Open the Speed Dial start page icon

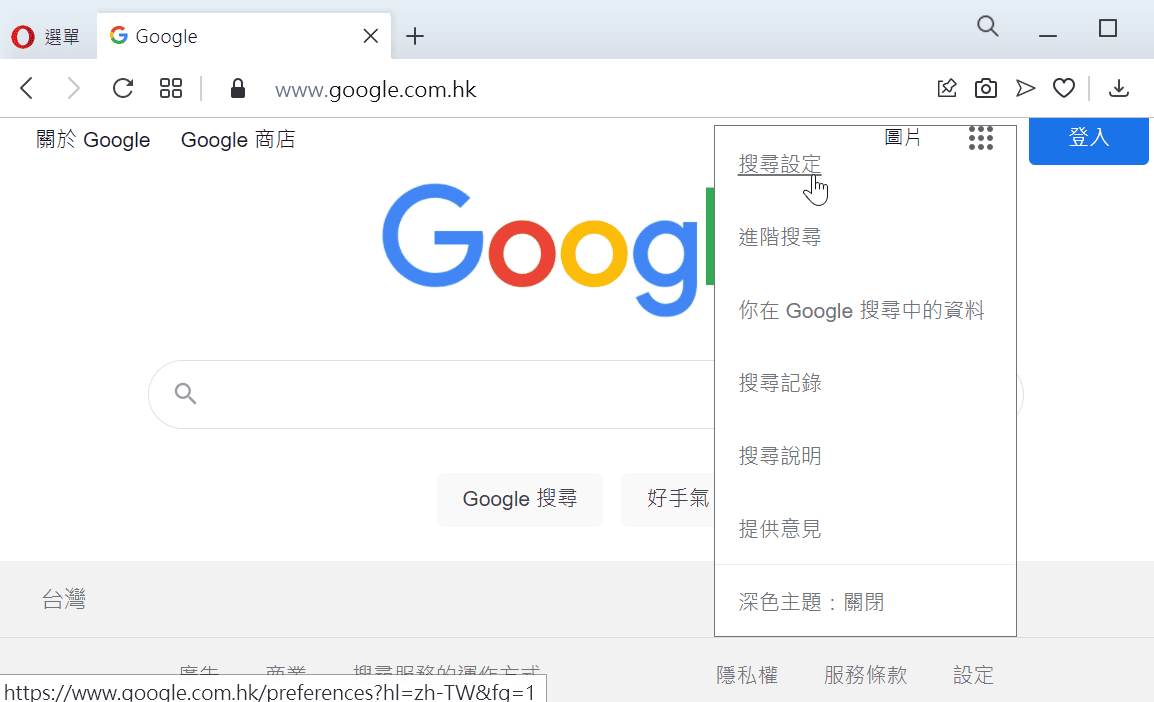click(x=171, y=89)
